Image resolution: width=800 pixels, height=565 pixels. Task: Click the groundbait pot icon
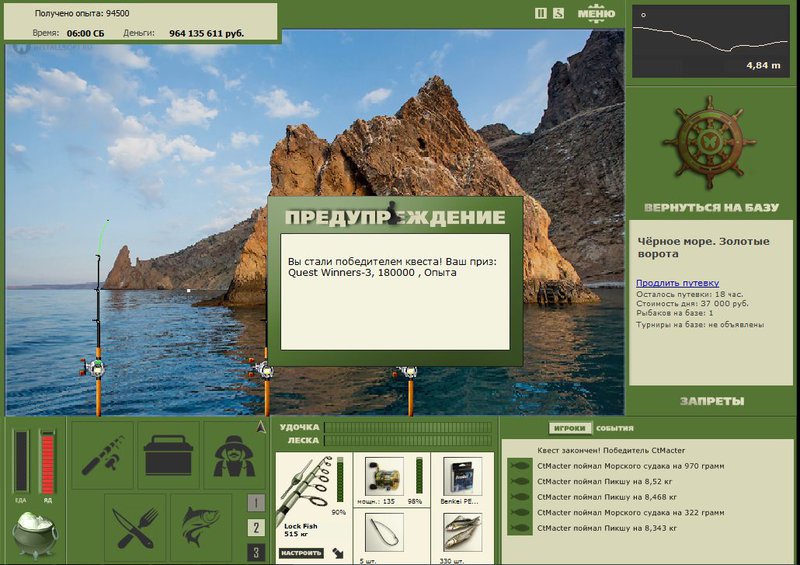[x=35, y=534]
